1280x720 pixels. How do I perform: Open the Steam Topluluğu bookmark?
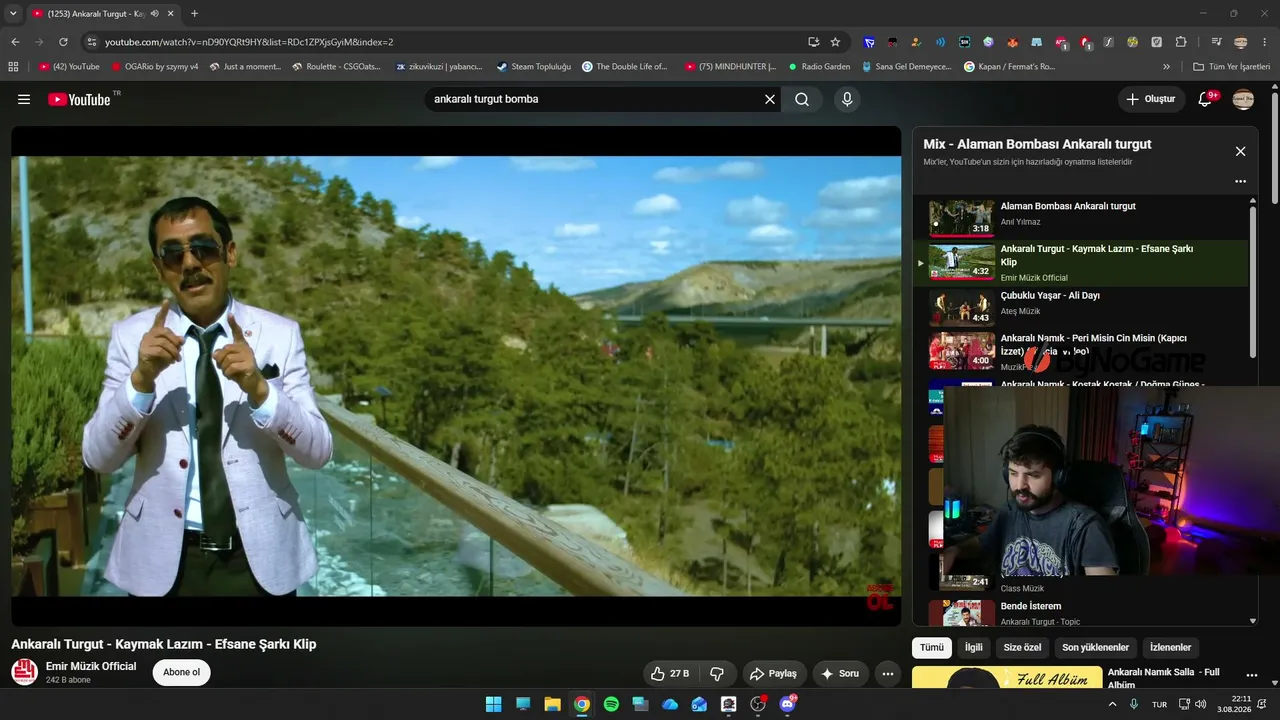click(x=533, y=67)
